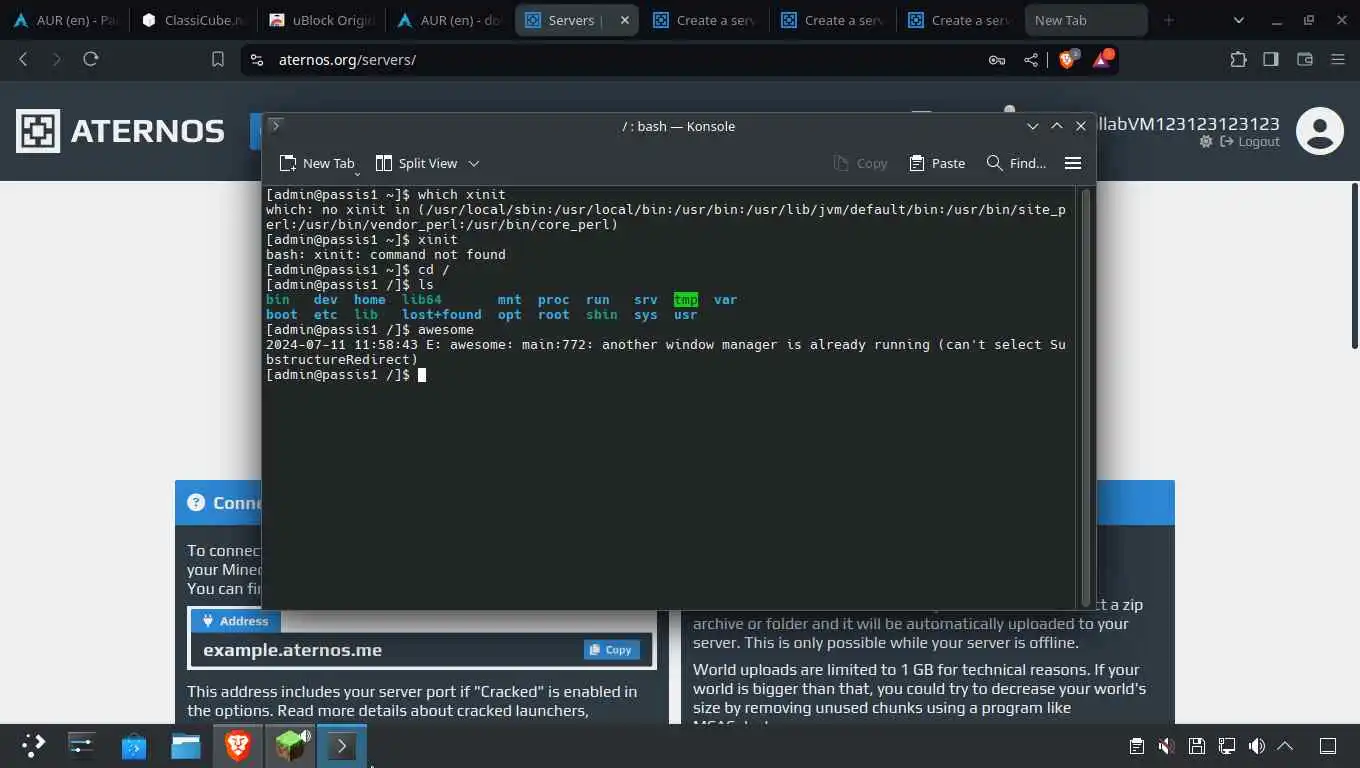Open System Settings from taskbar
1360x768 pixels.
coord(82,745)
